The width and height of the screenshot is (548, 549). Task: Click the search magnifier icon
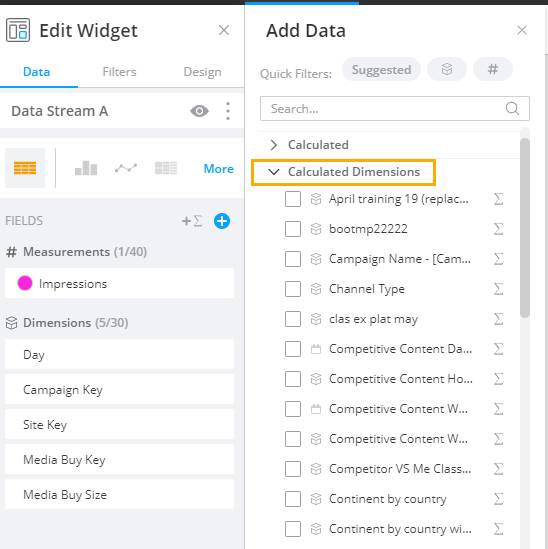point(512,109)
